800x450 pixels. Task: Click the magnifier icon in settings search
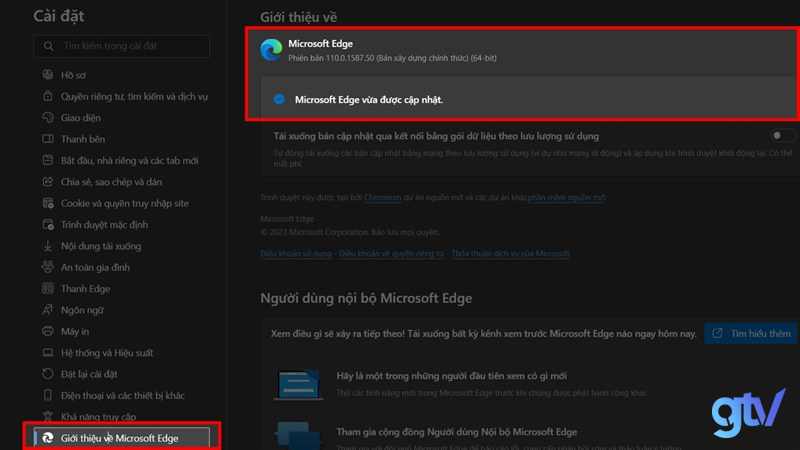pos(48,46)
